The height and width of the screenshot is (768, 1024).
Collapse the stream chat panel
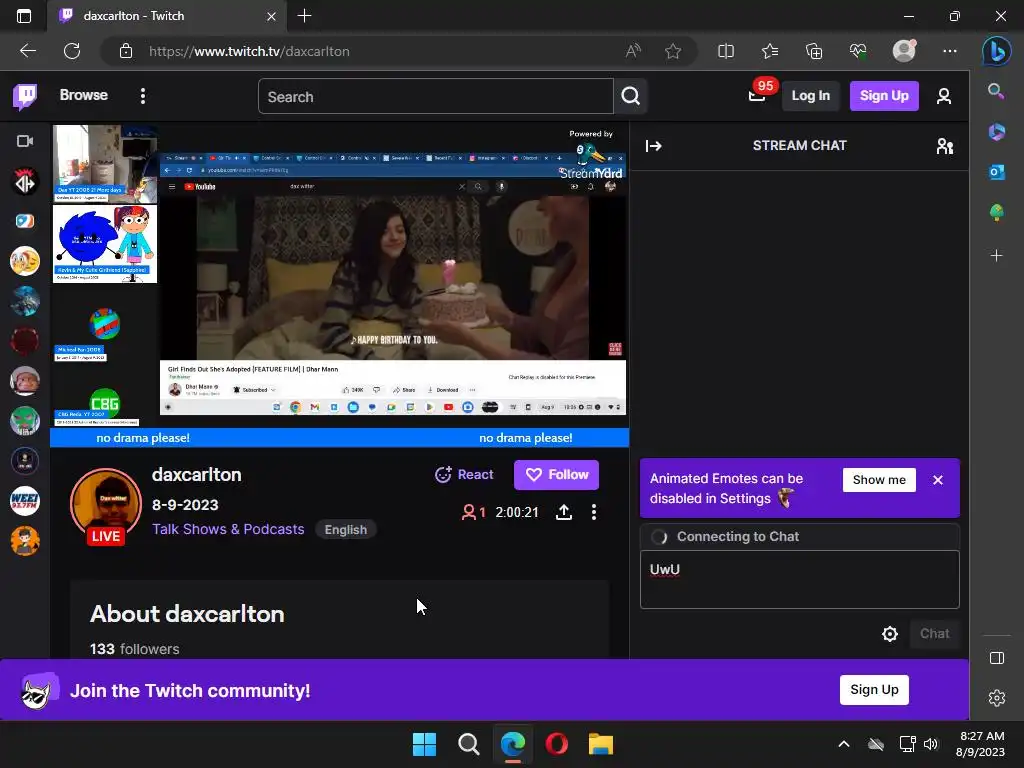click(654, 146)
